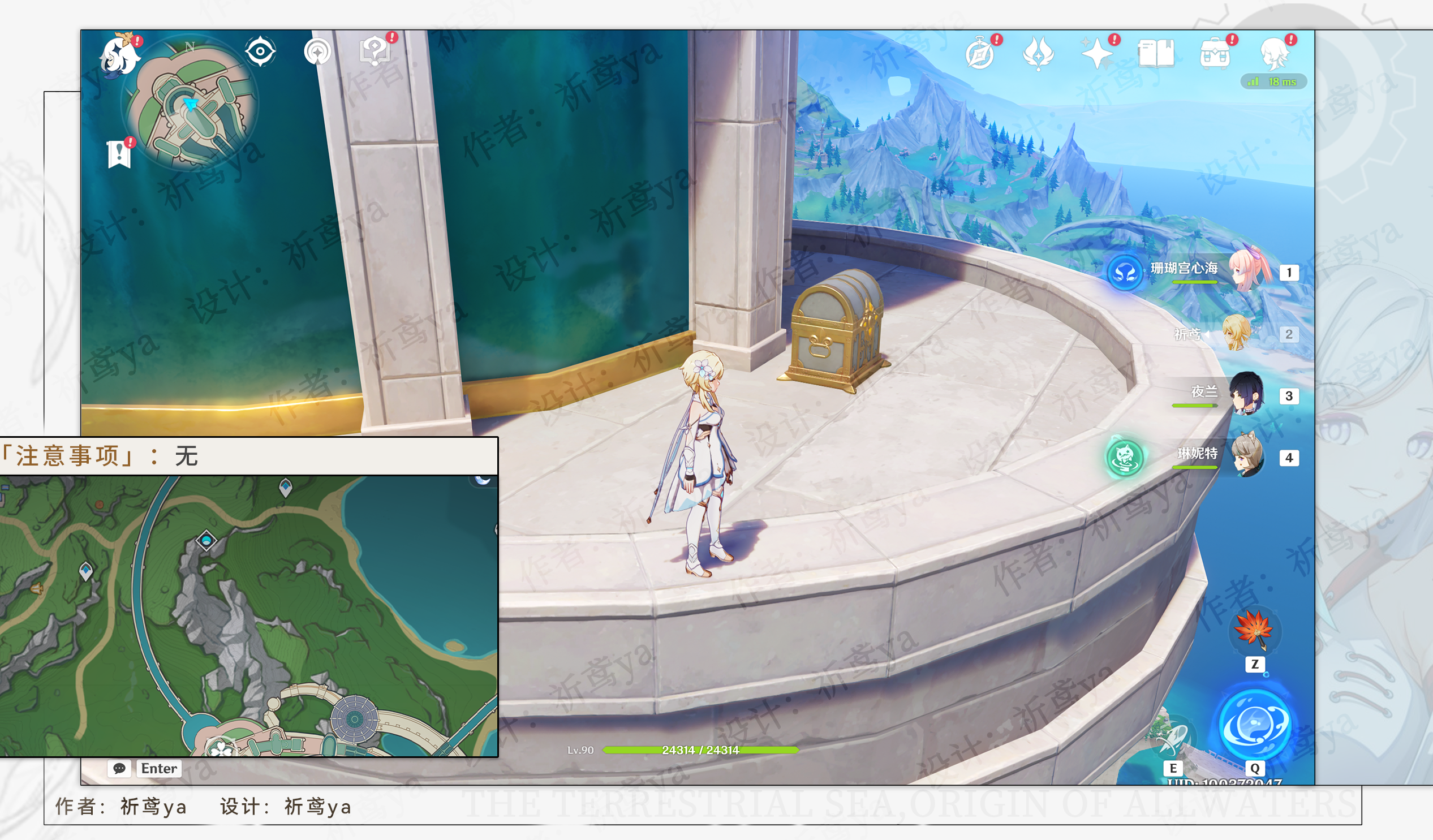
Task: Click the golden bell marker on inset map
Action: click(36, 588)
